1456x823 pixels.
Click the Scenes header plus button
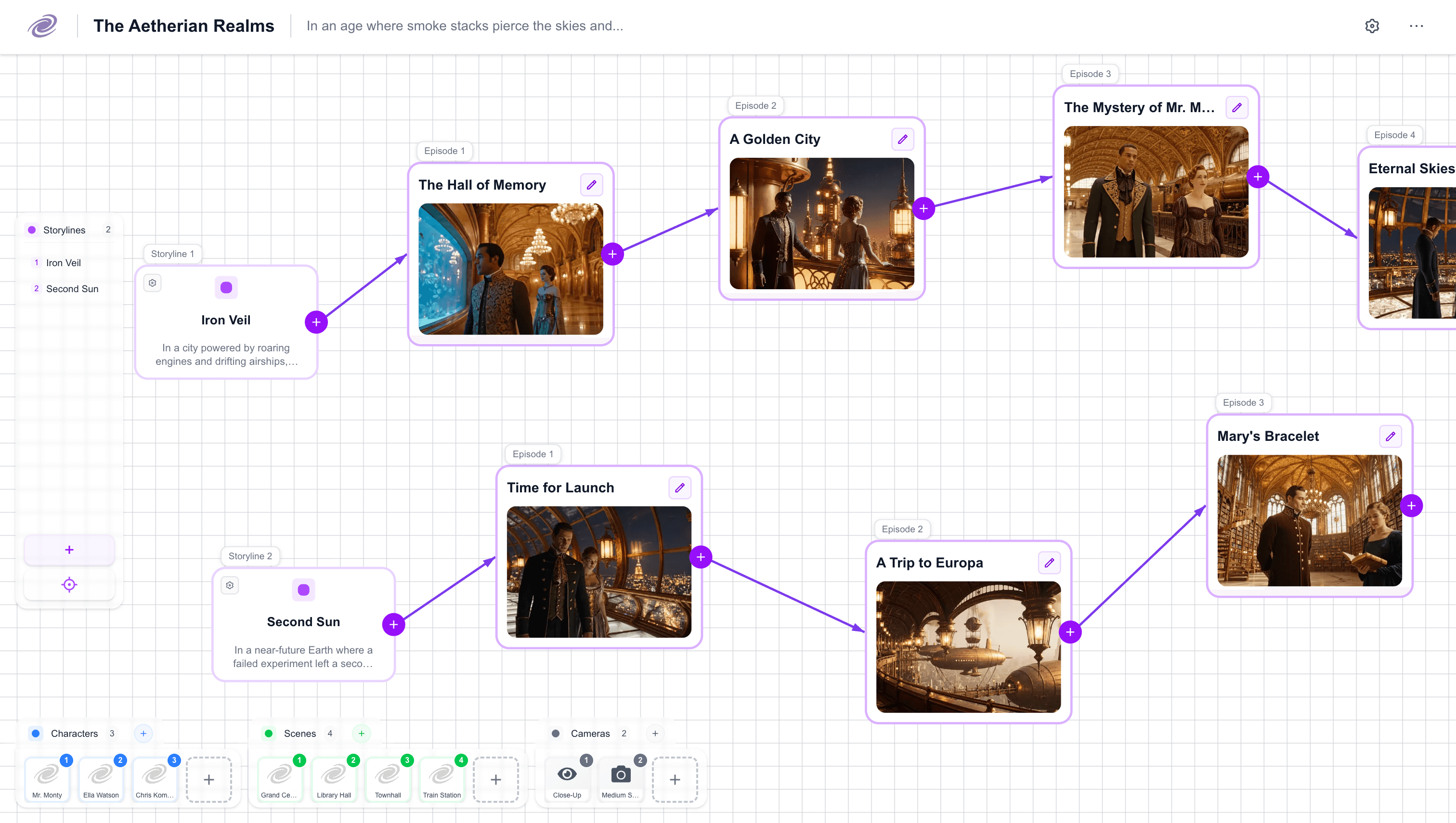coord(361,733)
